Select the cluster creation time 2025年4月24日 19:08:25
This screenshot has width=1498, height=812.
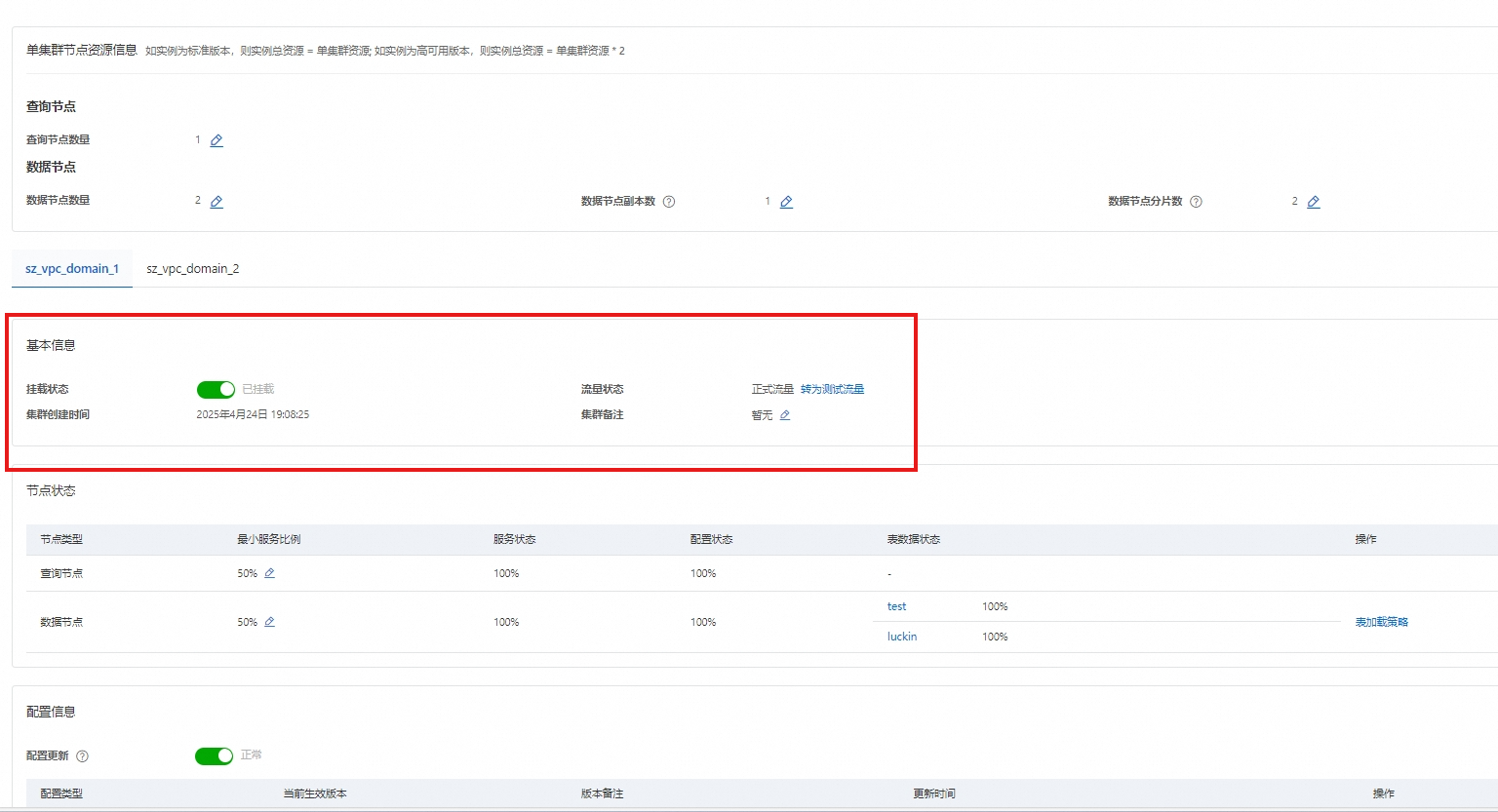coord(254,414)
